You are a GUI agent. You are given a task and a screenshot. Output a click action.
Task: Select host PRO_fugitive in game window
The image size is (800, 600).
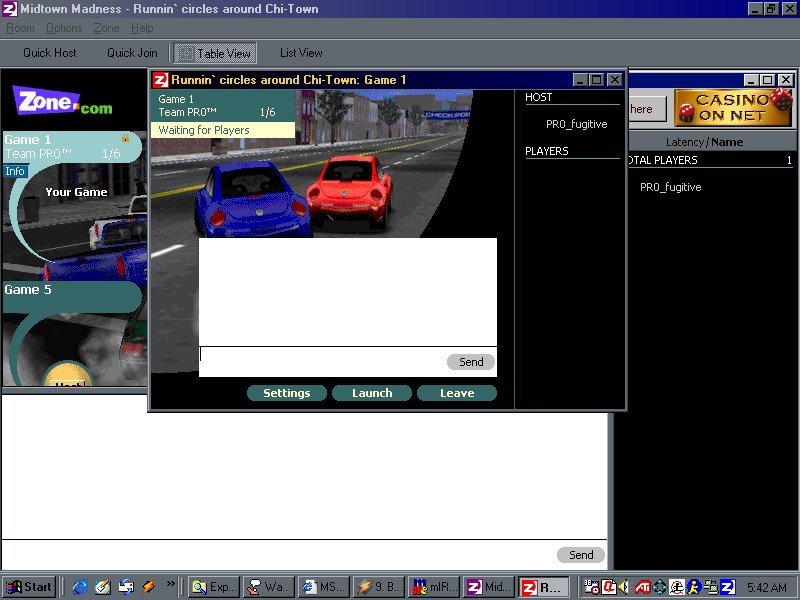[x=577, y=124]
